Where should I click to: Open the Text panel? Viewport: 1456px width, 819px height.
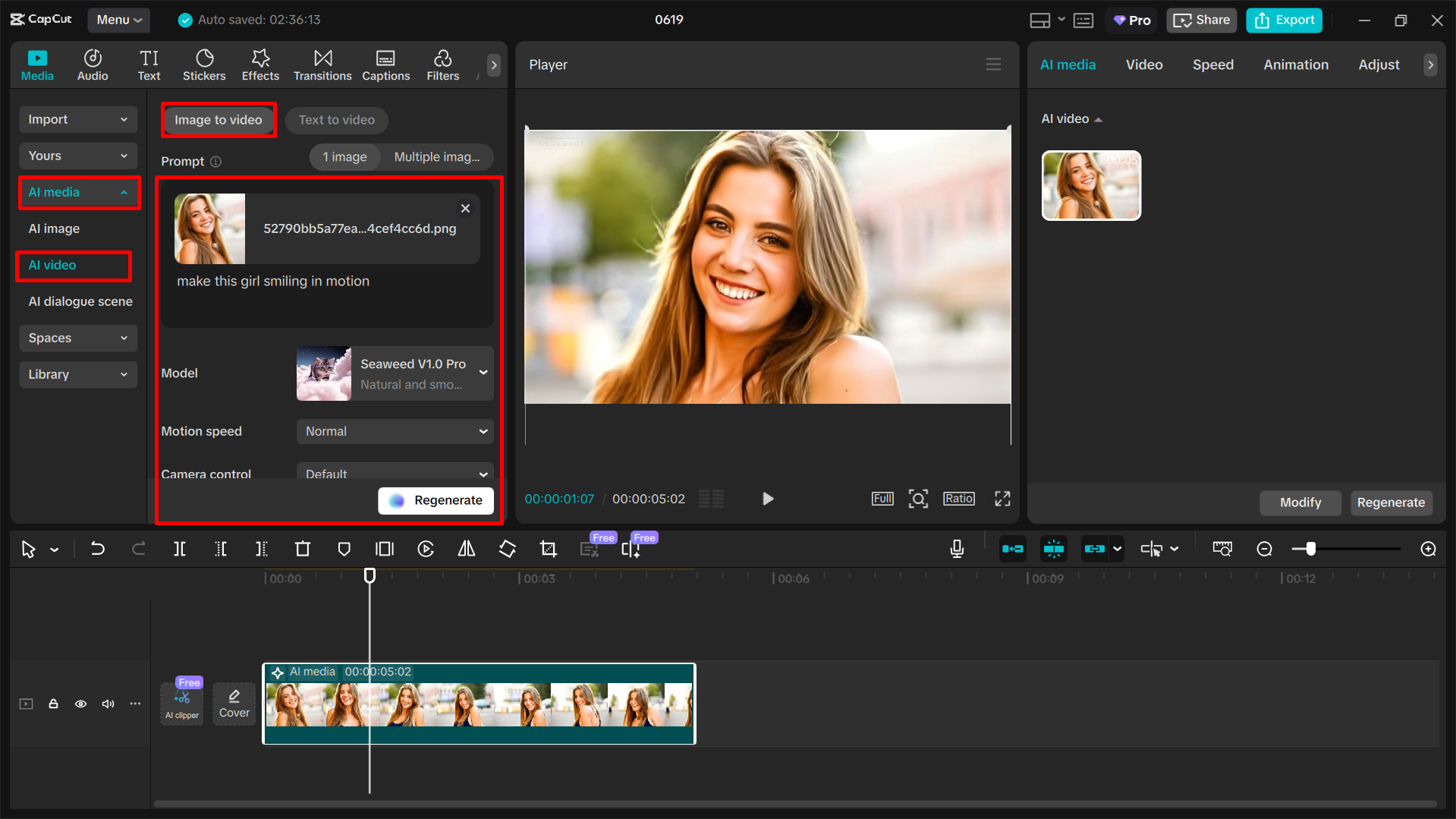pyautogui.click(x=149, y=65)
